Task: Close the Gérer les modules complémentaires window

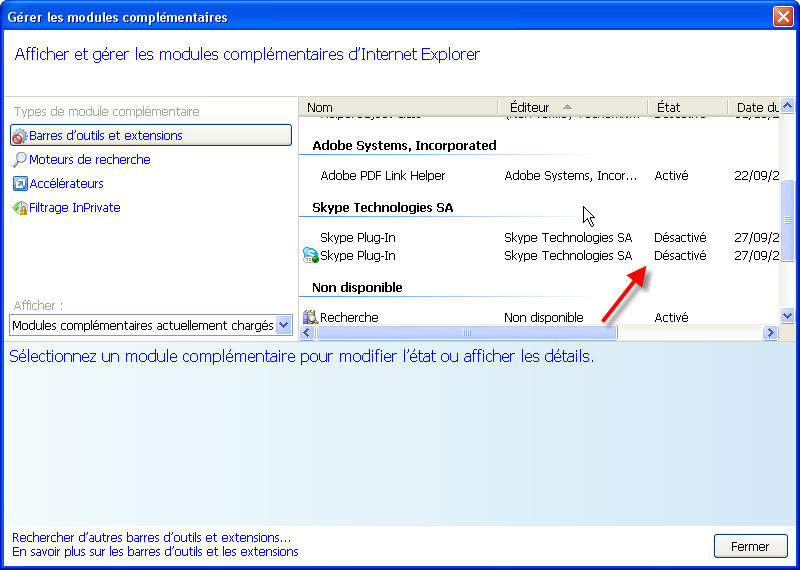Action: [783, 17]
